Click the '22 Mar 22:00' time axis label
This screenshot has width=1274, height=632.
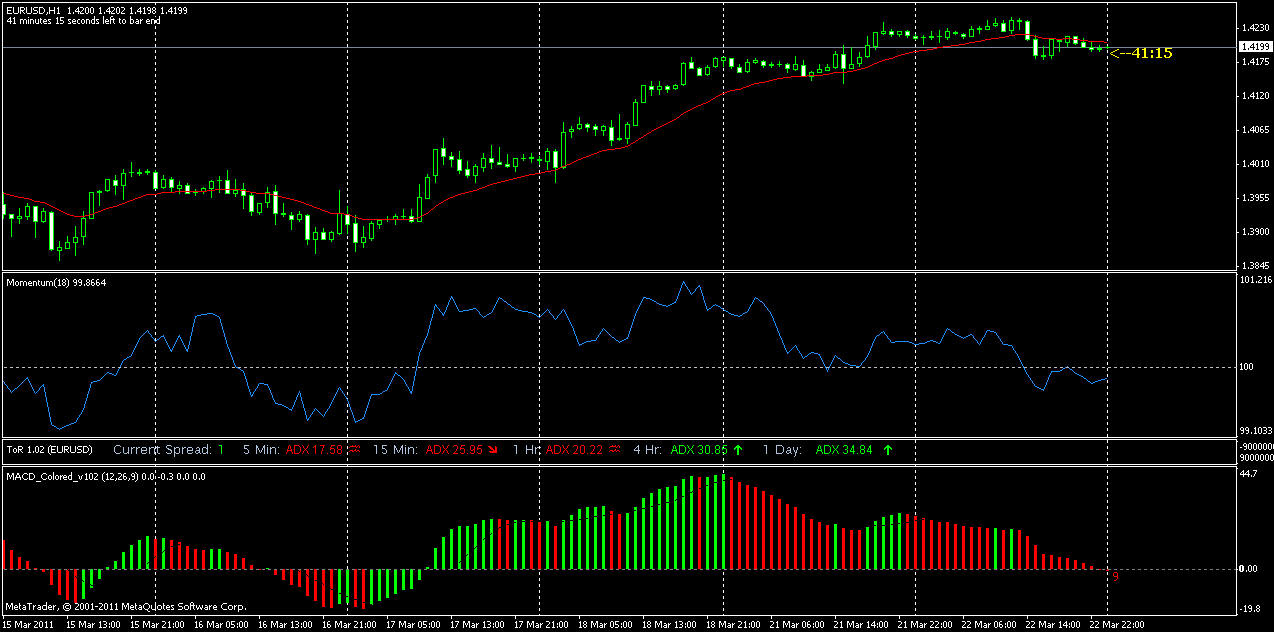pos(1117,625)
